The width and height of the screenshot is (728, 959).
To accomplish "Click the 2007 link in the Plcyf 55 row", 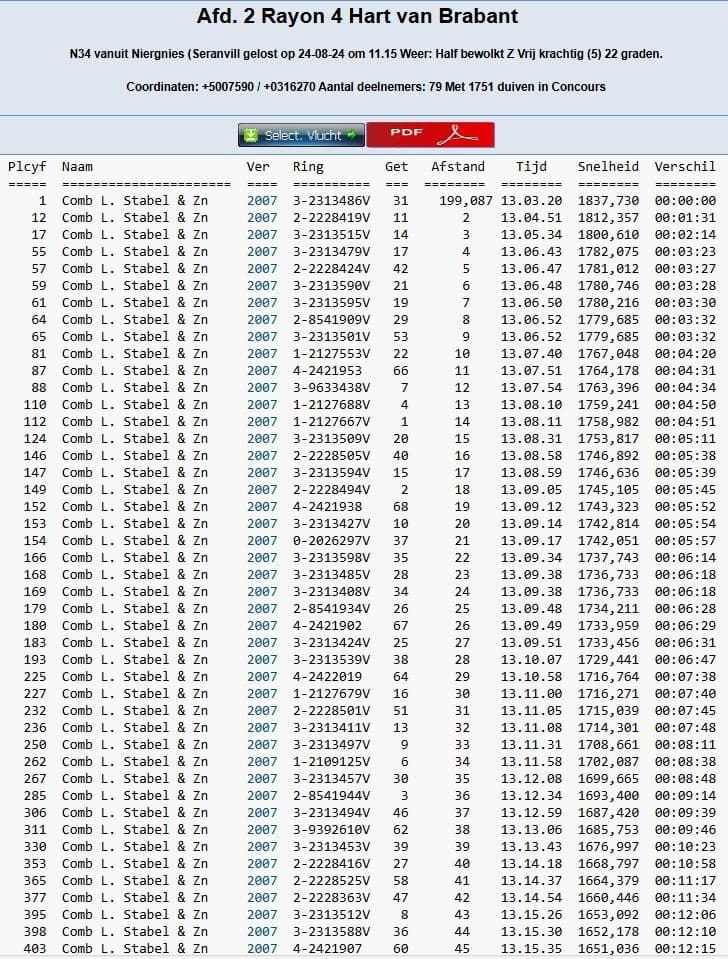I will click(x=262, y=252).
